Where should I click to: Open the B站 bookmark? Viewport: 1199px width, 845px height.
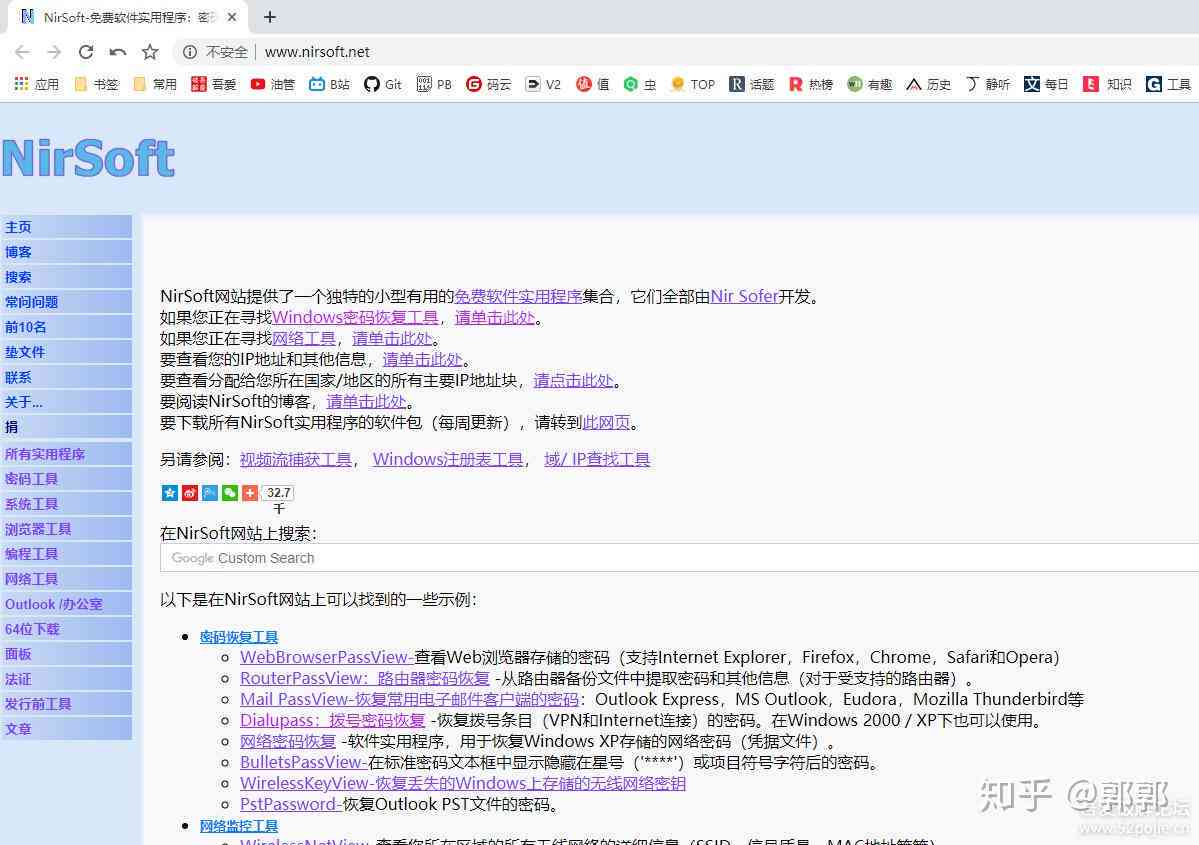[x=330, y=84]
